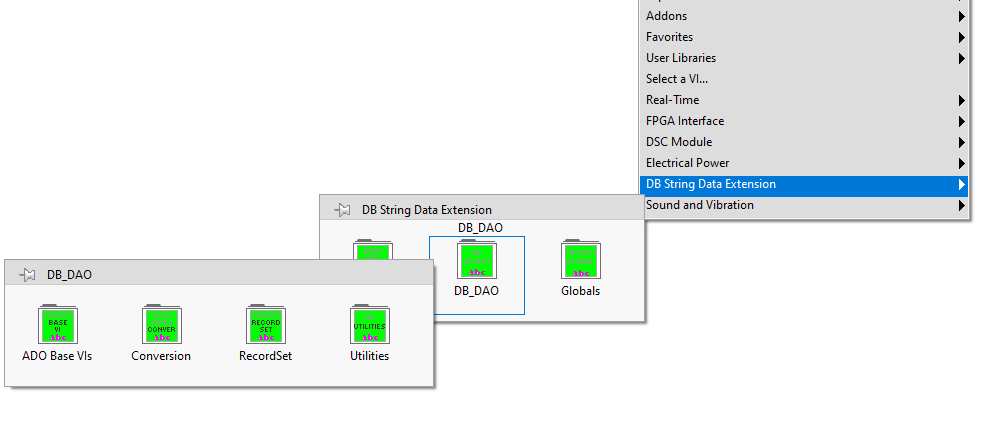Open the Favorites menu entry

click(x=804, y=37)
